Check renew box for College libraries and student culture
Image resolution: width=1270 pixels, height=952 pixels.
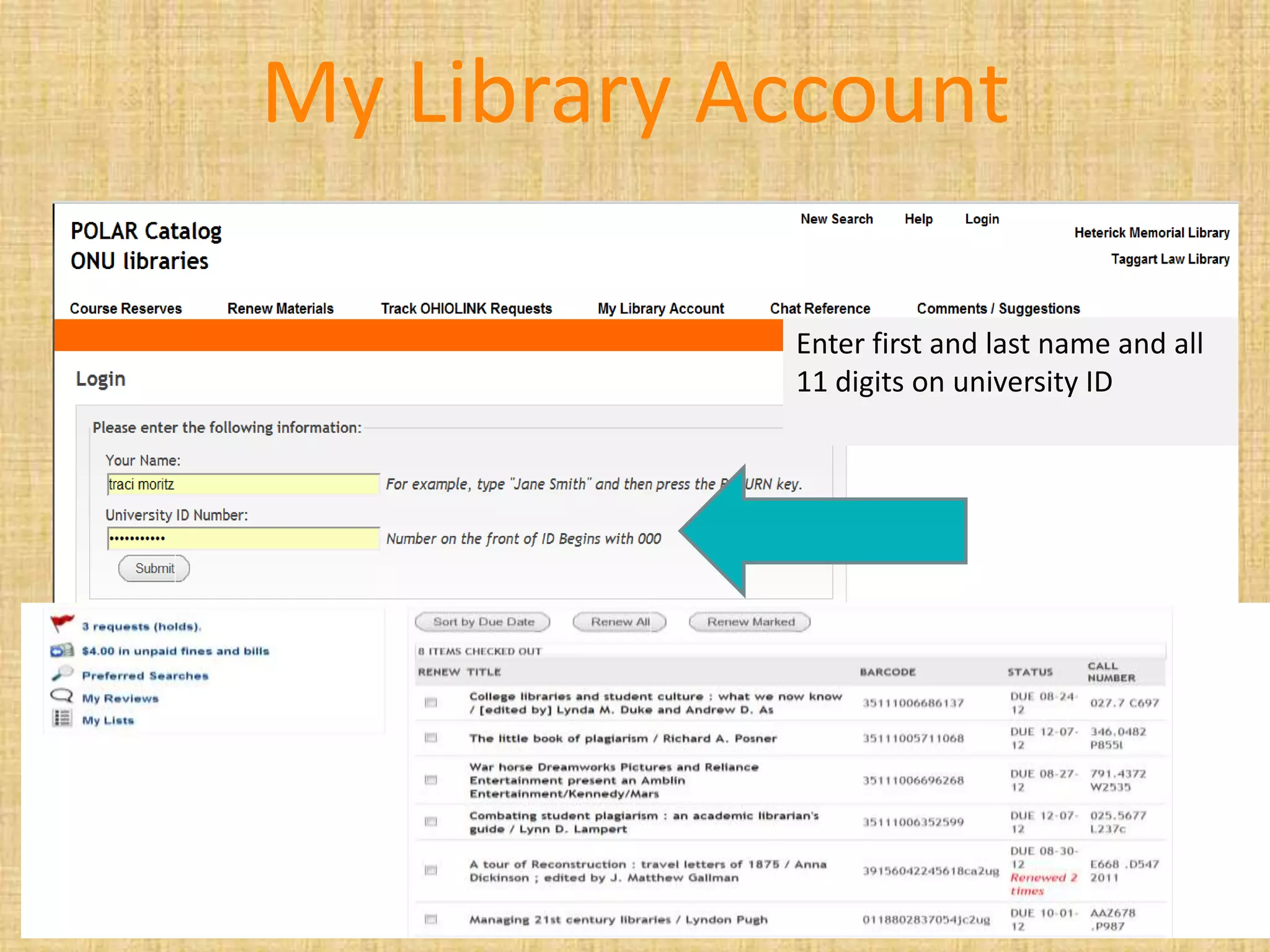point(431,703)
